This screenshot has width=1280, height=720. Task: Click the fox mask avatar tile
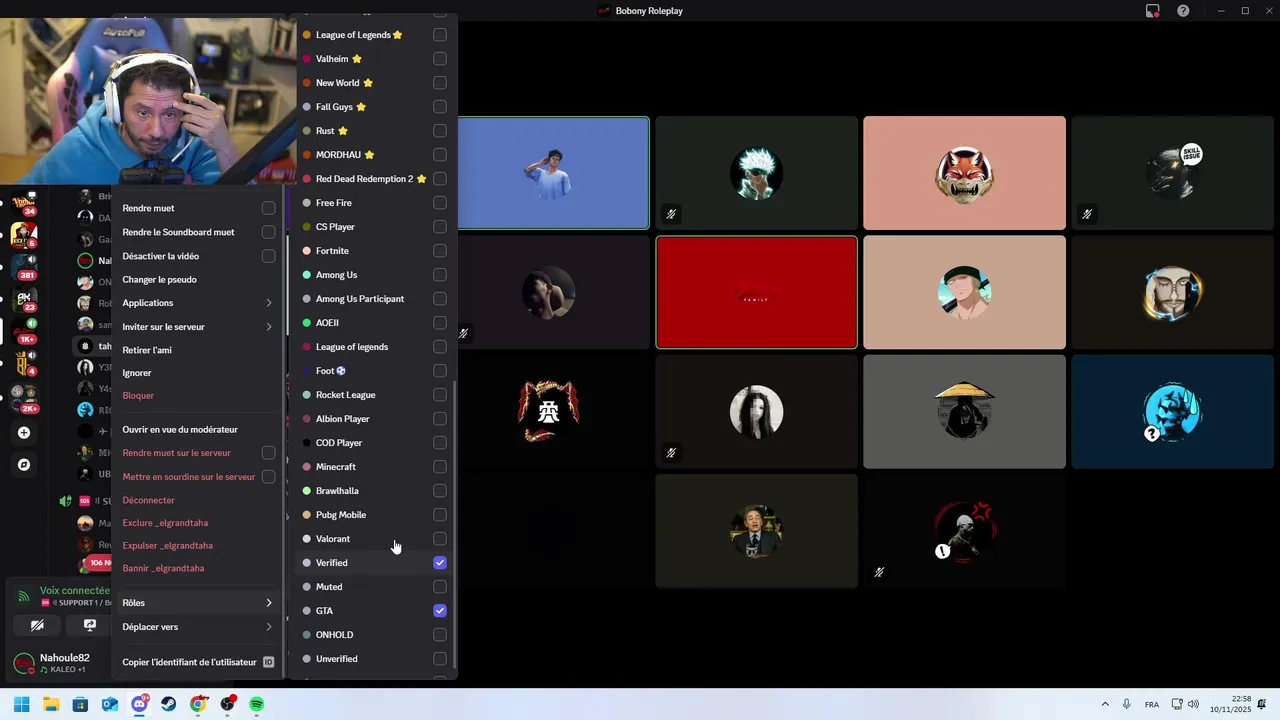pos(964,173)
